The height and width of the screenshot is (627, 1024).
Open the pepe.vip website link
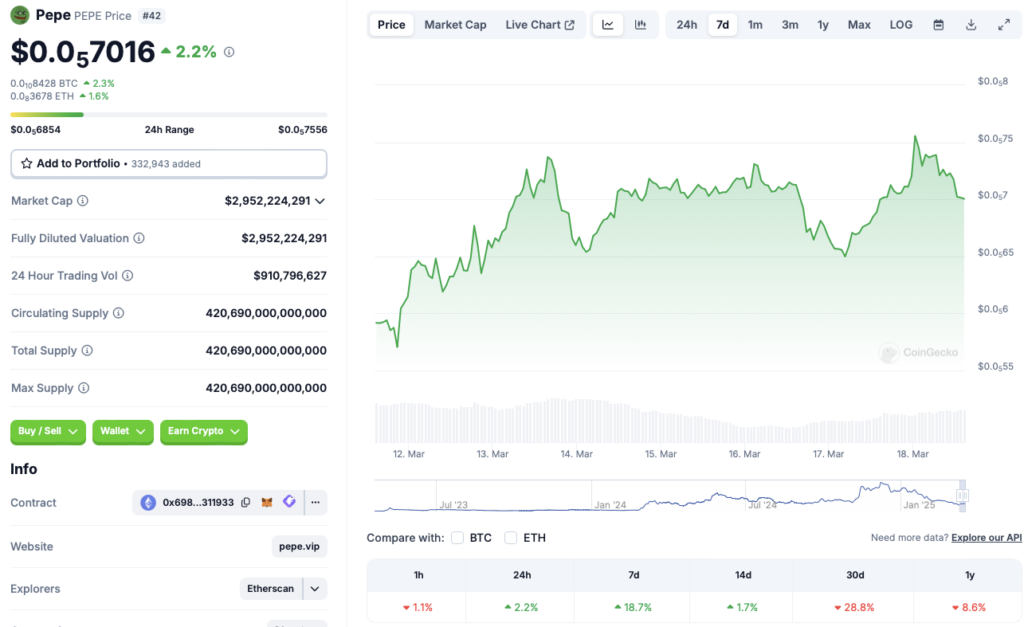pyautogui.click(x=299, y=546)
